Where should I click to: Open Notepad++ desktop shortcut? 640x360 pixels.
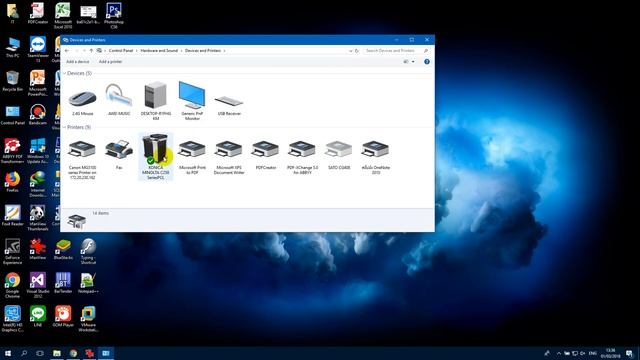(88, 282)
